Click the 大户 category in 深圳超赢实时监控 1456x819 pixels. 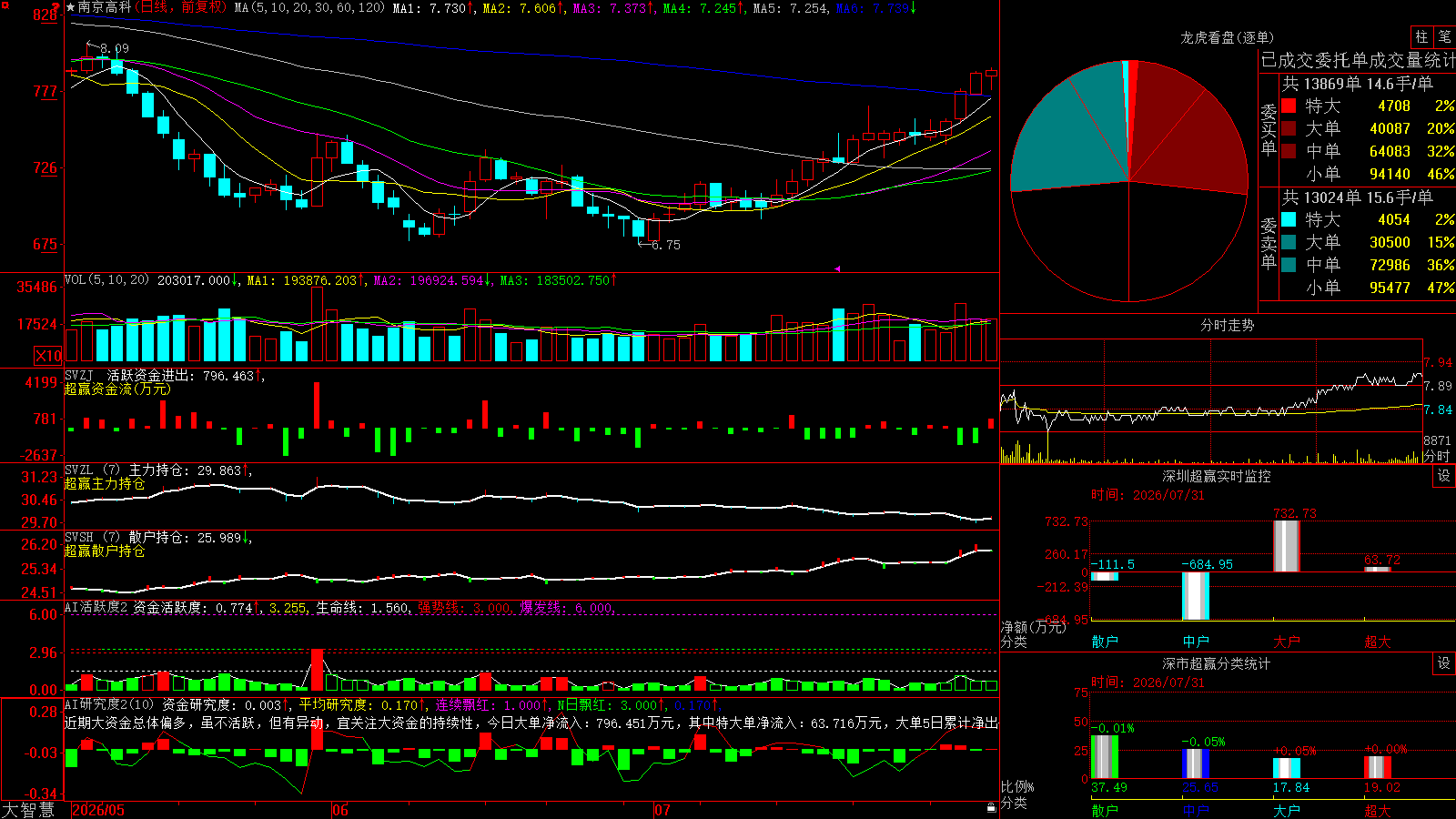tap(1287, 642)
